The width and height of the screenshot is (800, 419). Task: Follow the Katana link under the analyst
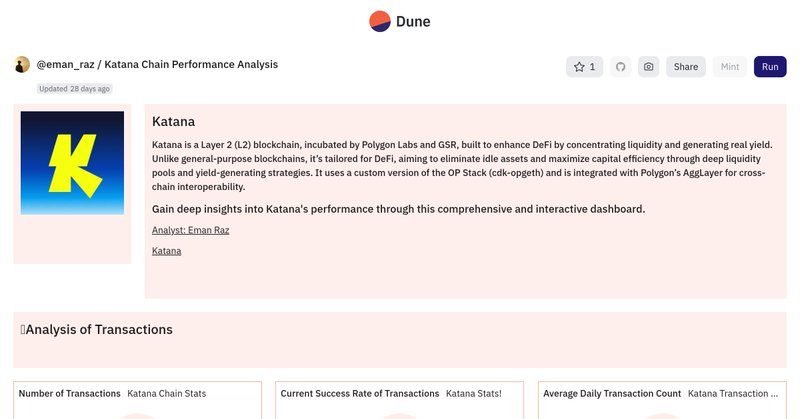[x=166, y=251]
